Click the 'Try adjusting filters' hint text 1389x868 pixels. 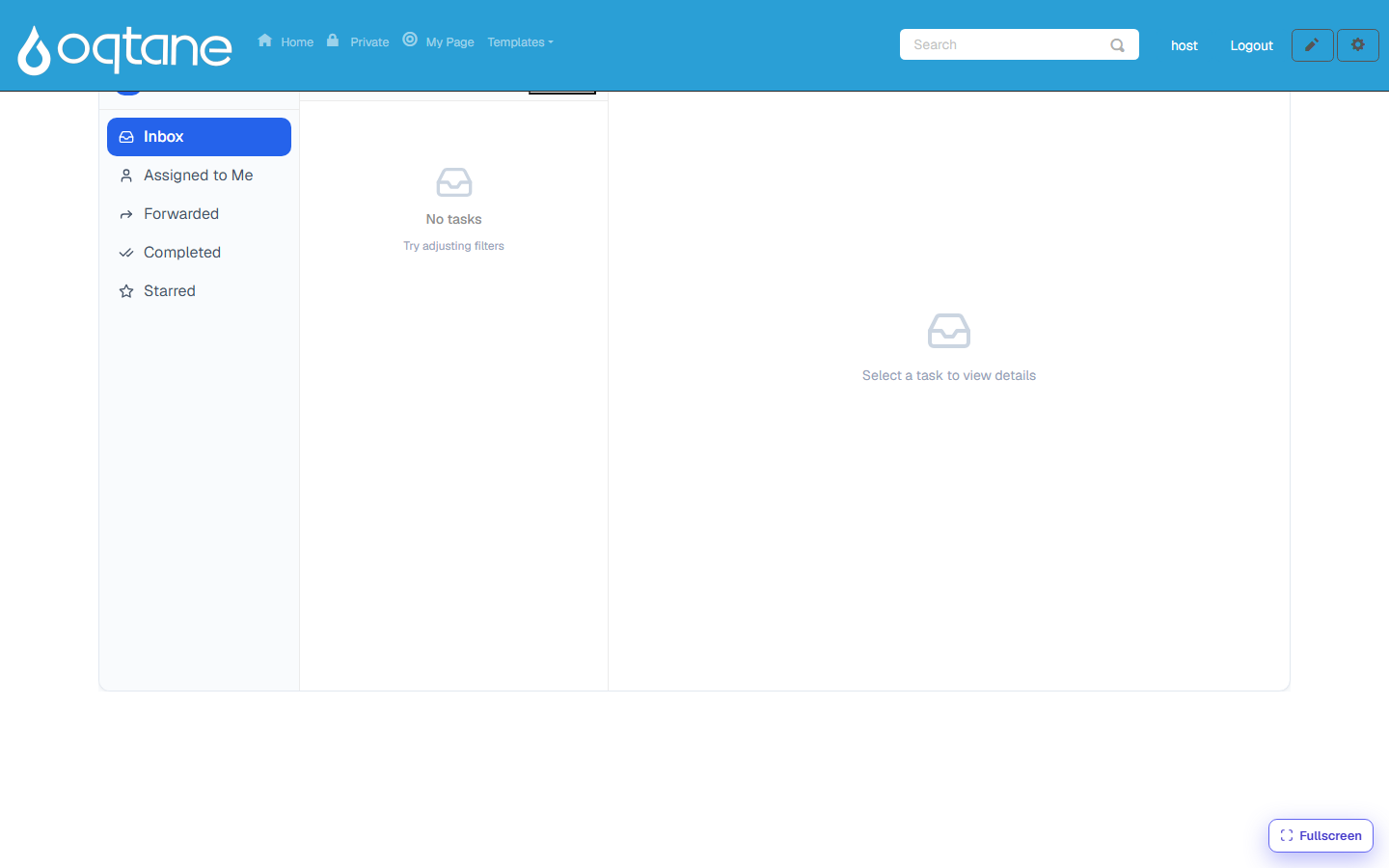coord(453,246)
